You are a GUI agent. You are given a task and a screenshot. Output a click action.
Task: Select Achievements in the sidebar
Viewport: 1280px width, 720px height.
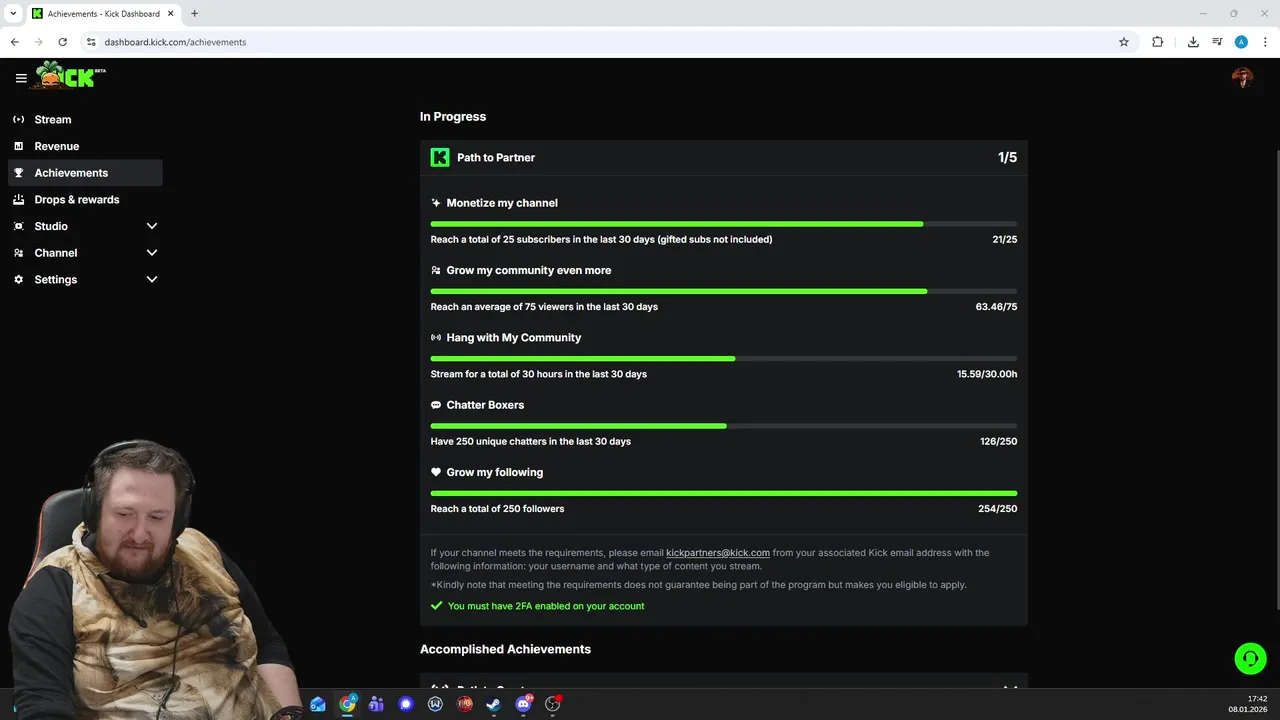[85, 173]
